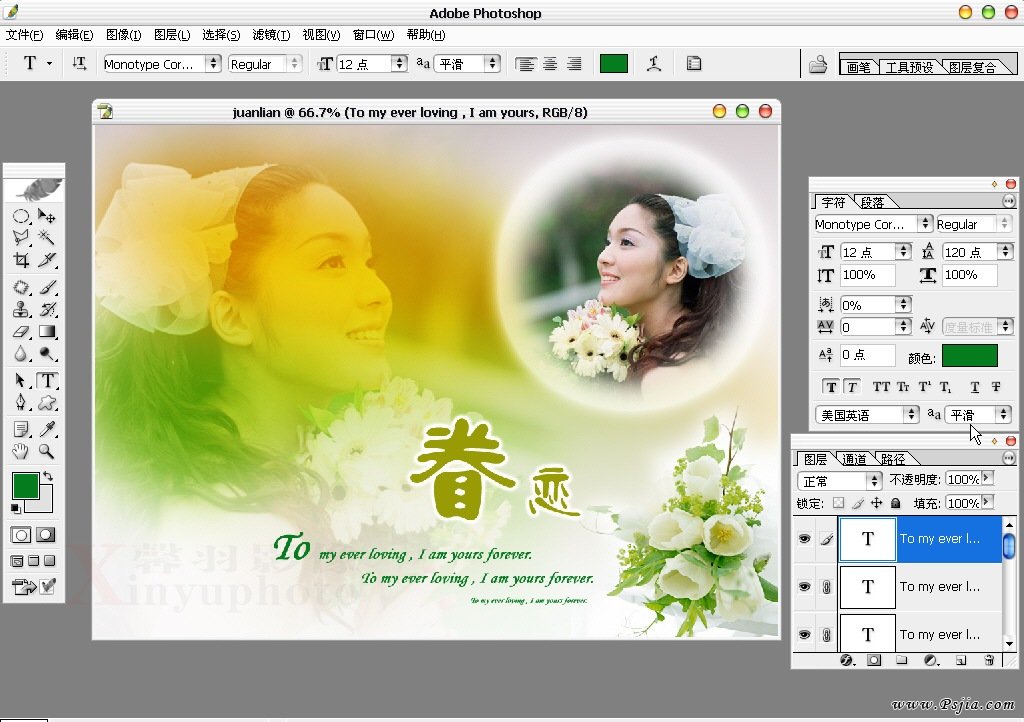Select the Magic Wand tool
Image resolution: width=1024 pixels, height=722 pixels.
[47, 237]
